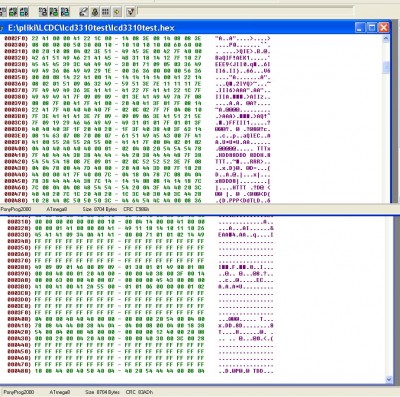Click scroll-down arrow of the lower hex window

389,379
